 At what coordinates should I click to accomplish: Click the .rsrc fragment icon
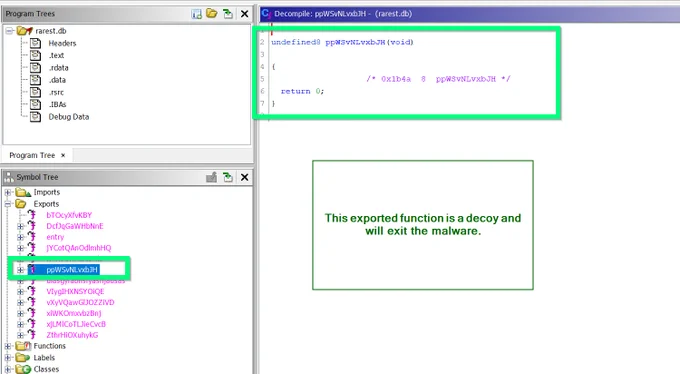pyautogui.click(x=36, y=92)
